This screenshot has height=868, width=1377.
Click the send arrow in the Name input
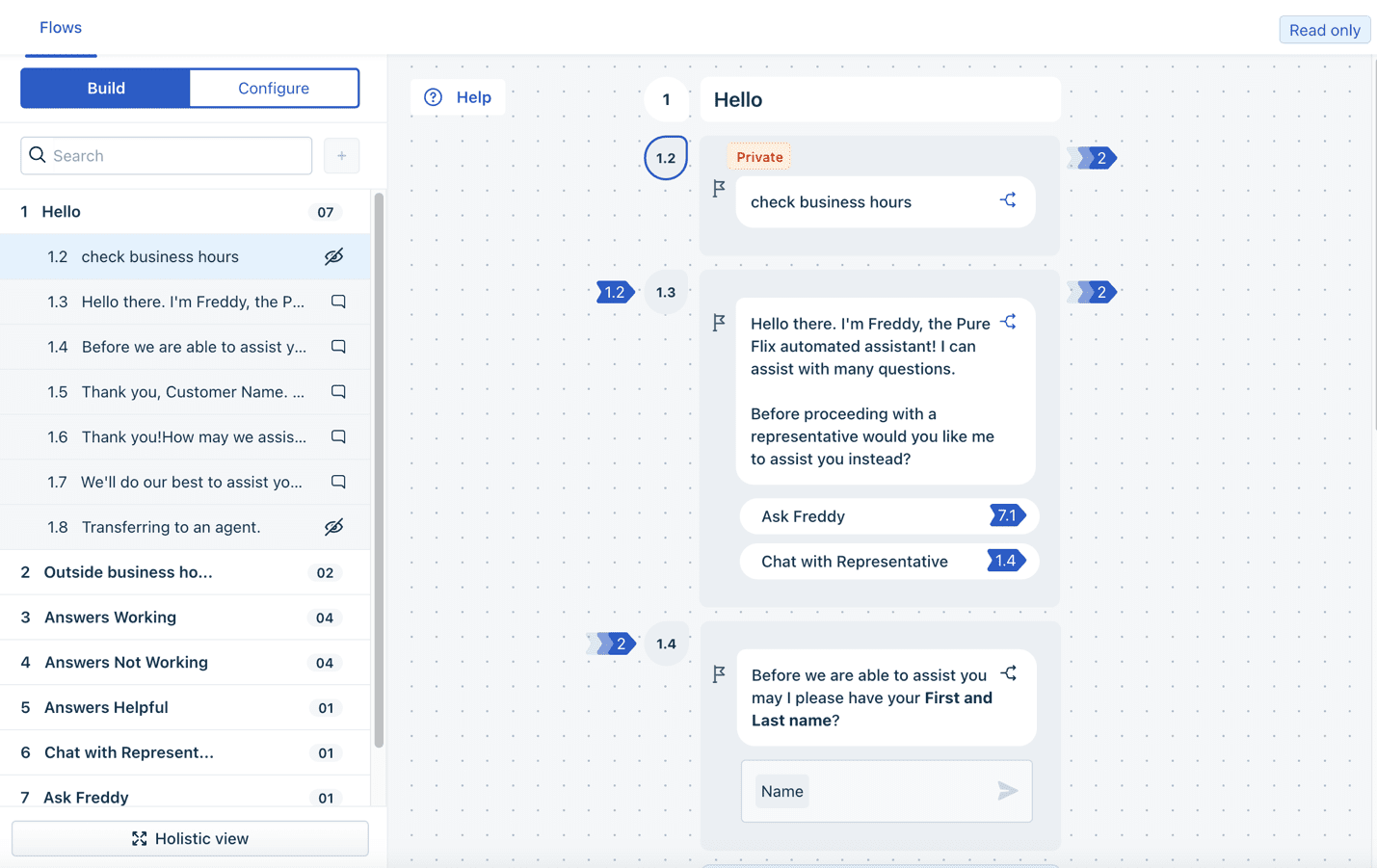point(1007,790)
